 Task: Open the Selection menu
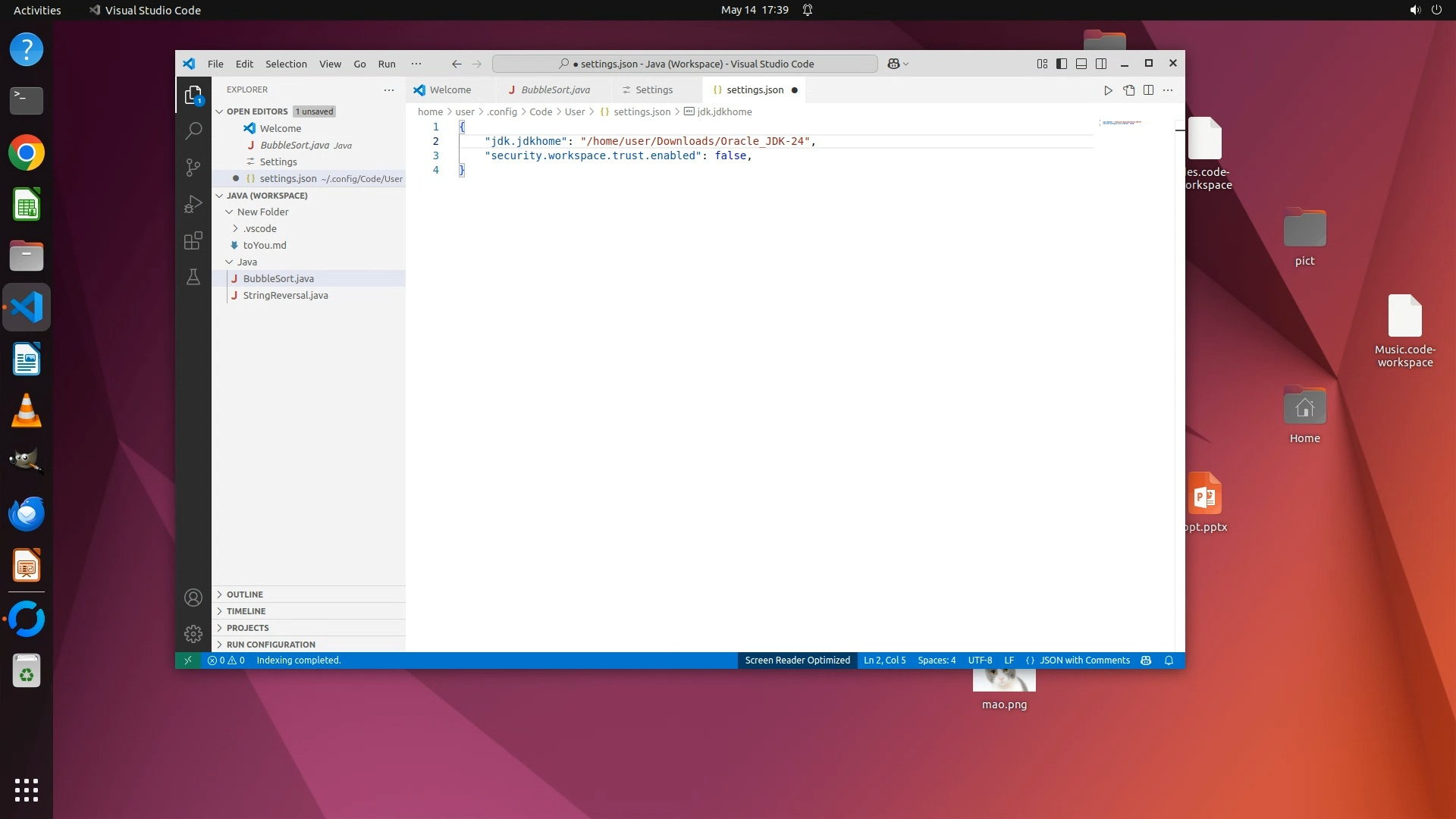tap(286, 64)
